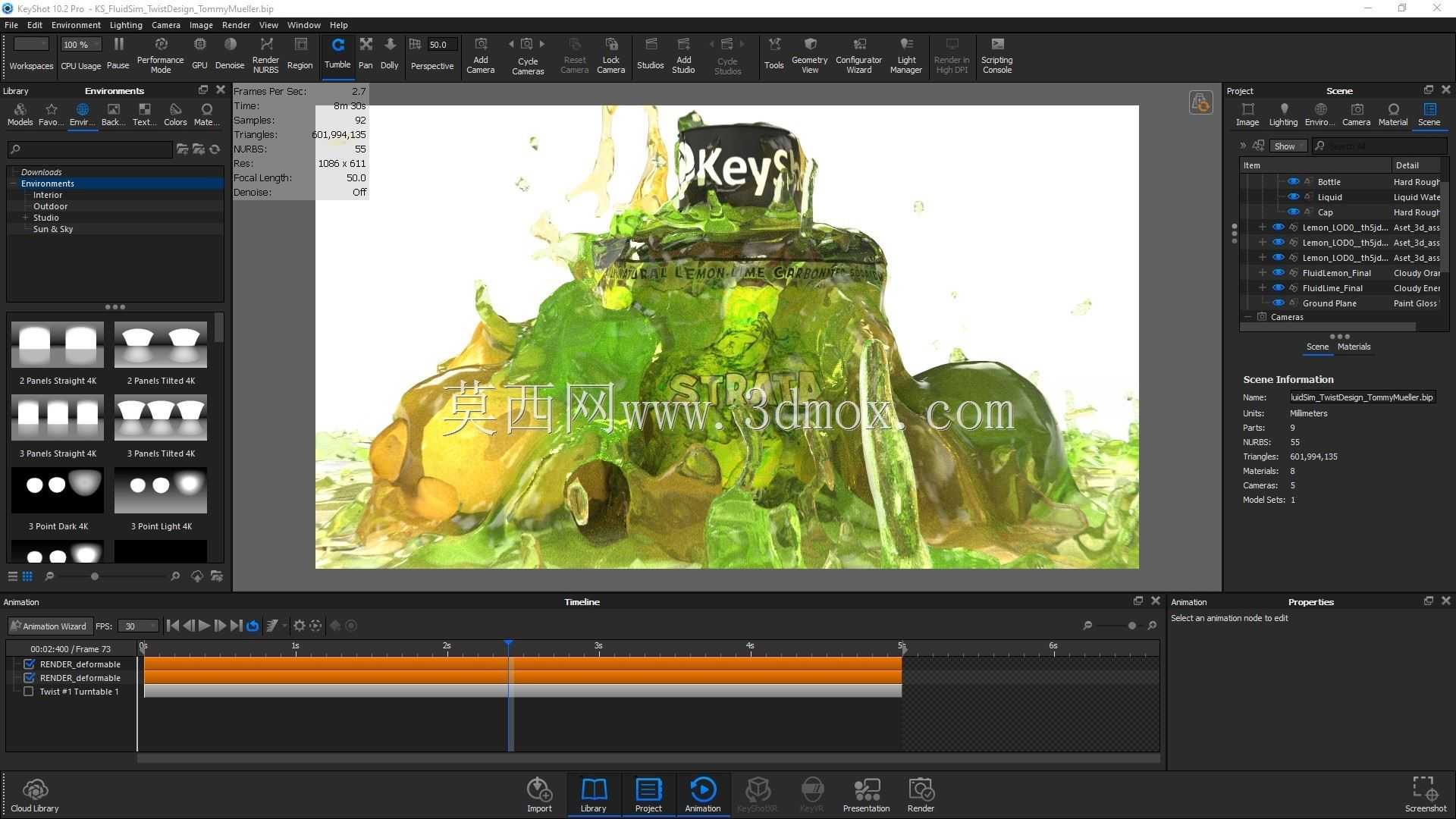
Task: Open the Scripting Console
Action: pos(997,55)
